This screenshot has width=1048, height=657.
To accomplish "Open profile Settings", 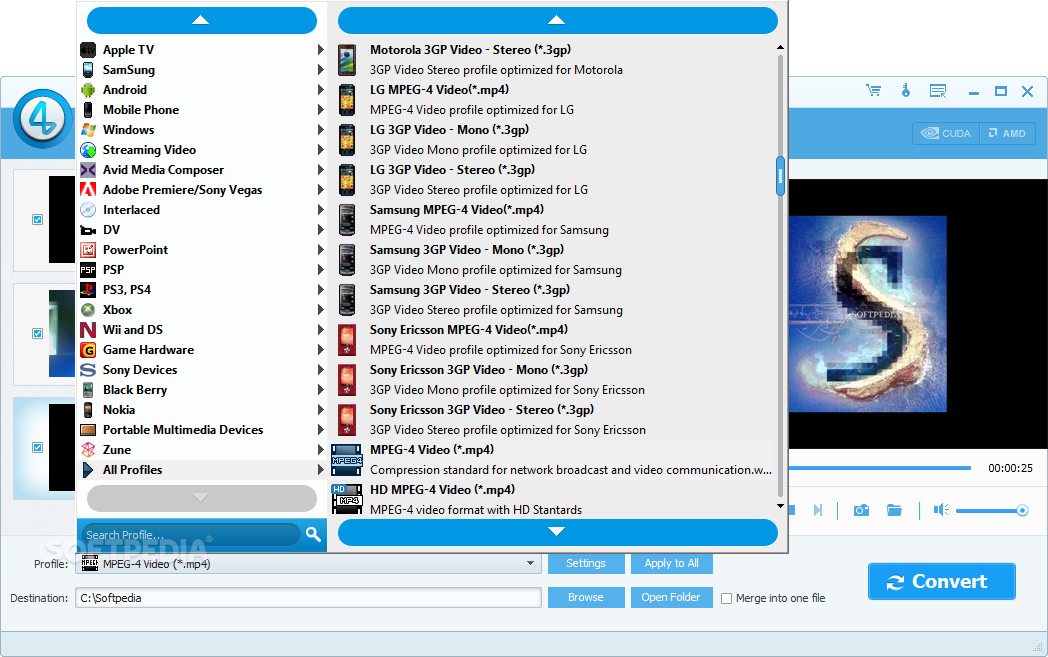I will click(x=586, y=563).
